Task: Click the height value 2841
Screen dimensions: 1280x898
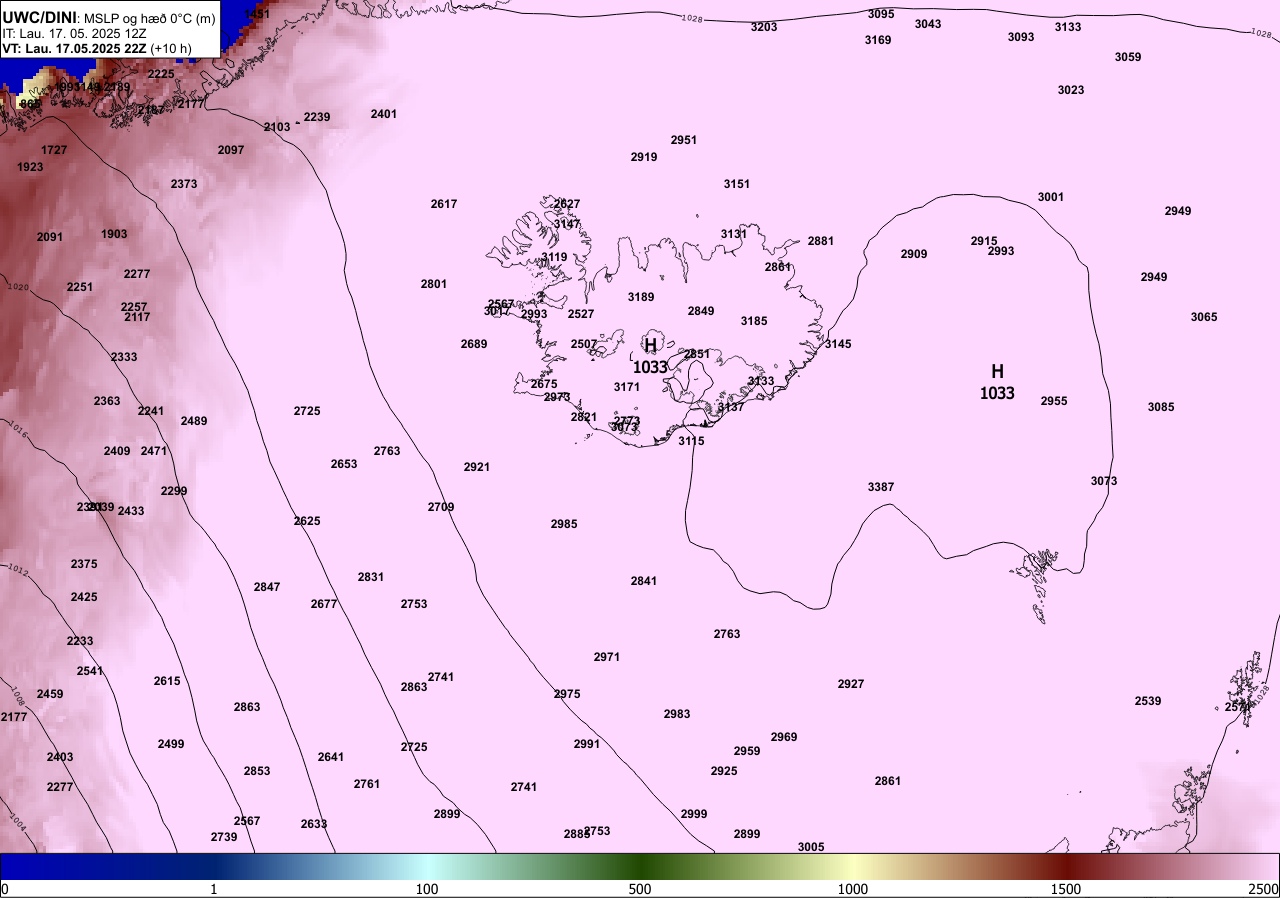Action: point(644,581)
